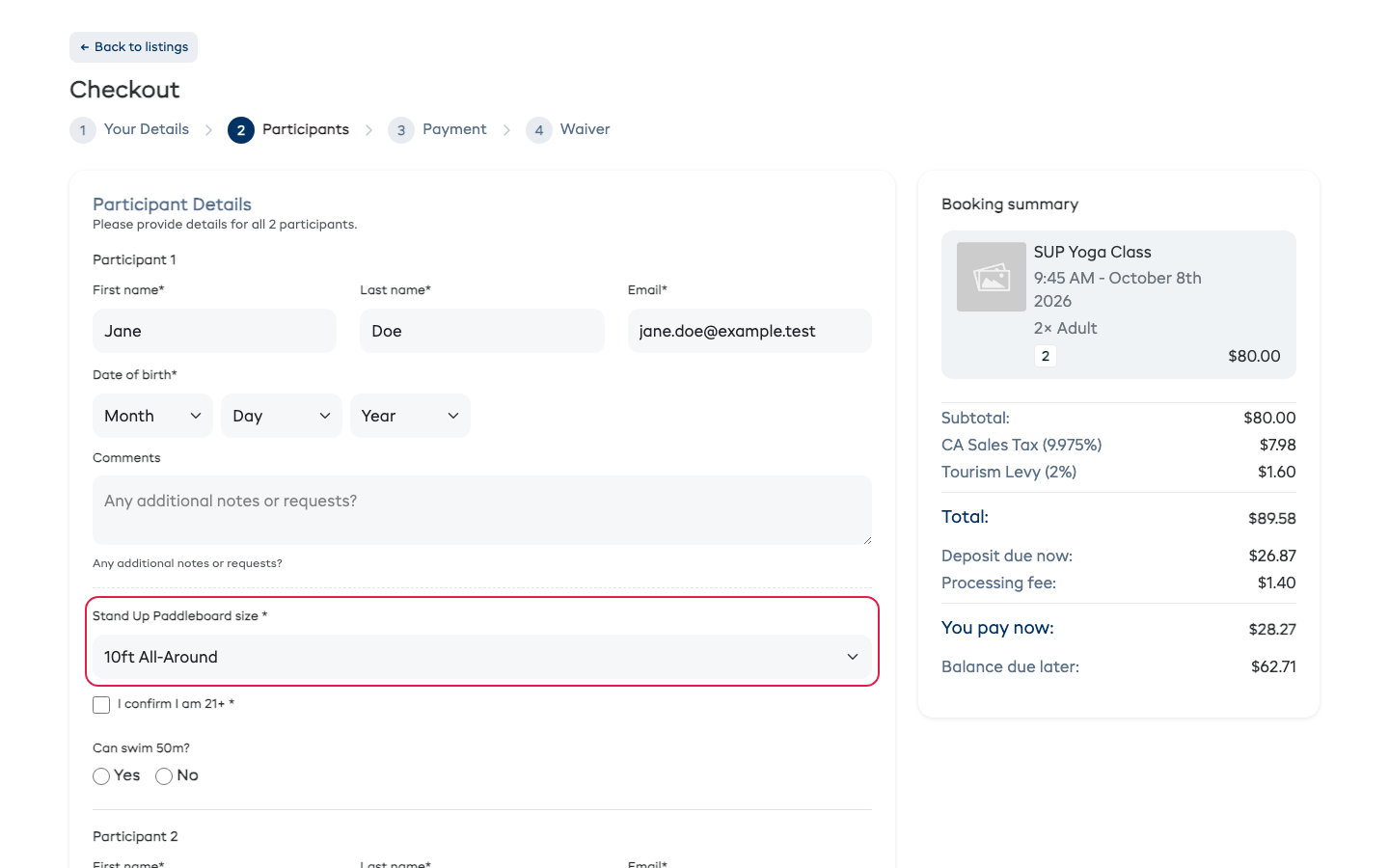The height and width of the screenshot is (868, 1389).
Task: Click the Comments text area
Action: [482, 510]
